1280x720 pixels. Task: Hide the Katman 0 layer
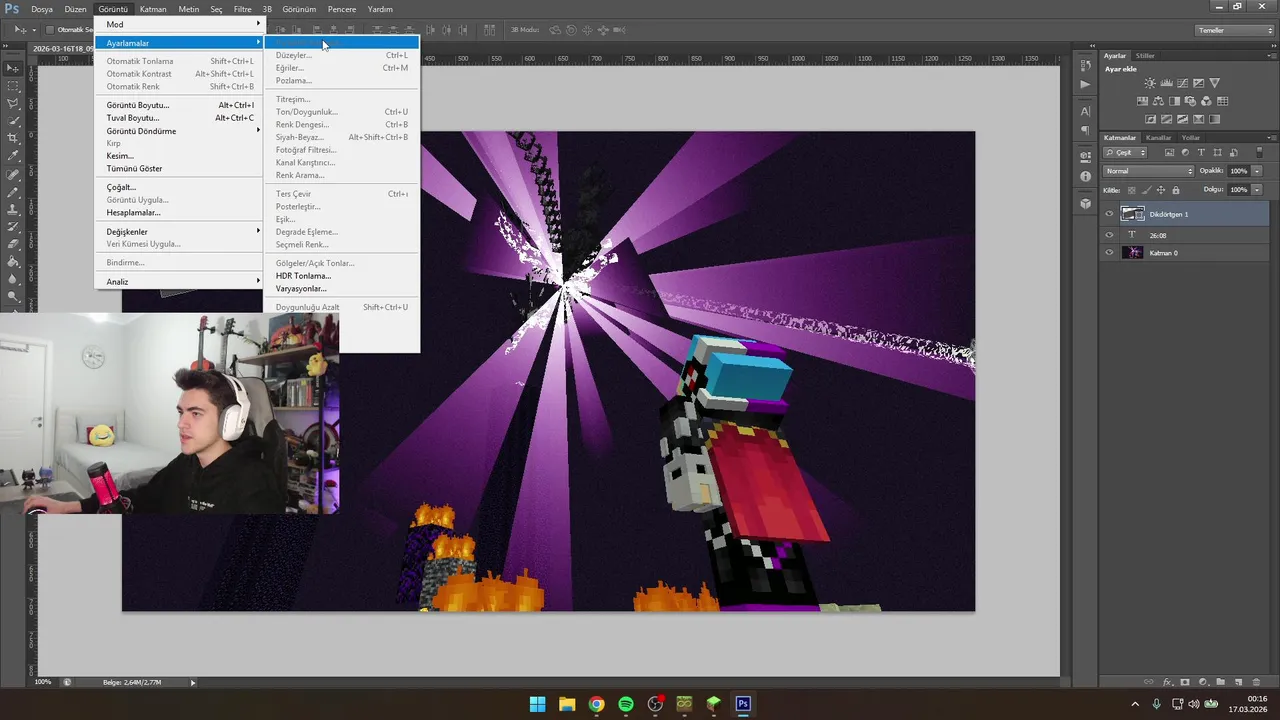tap(1109, 252)
